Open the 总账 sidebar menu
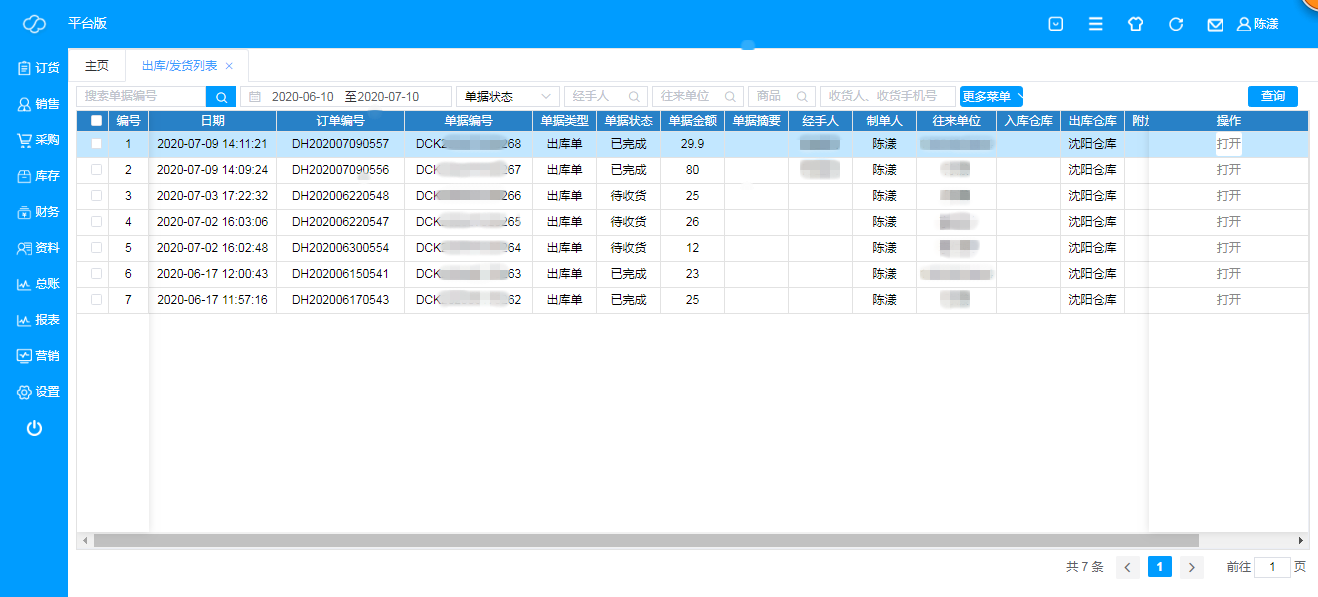This screenshot has height=597, width=1318. (38, 284)
